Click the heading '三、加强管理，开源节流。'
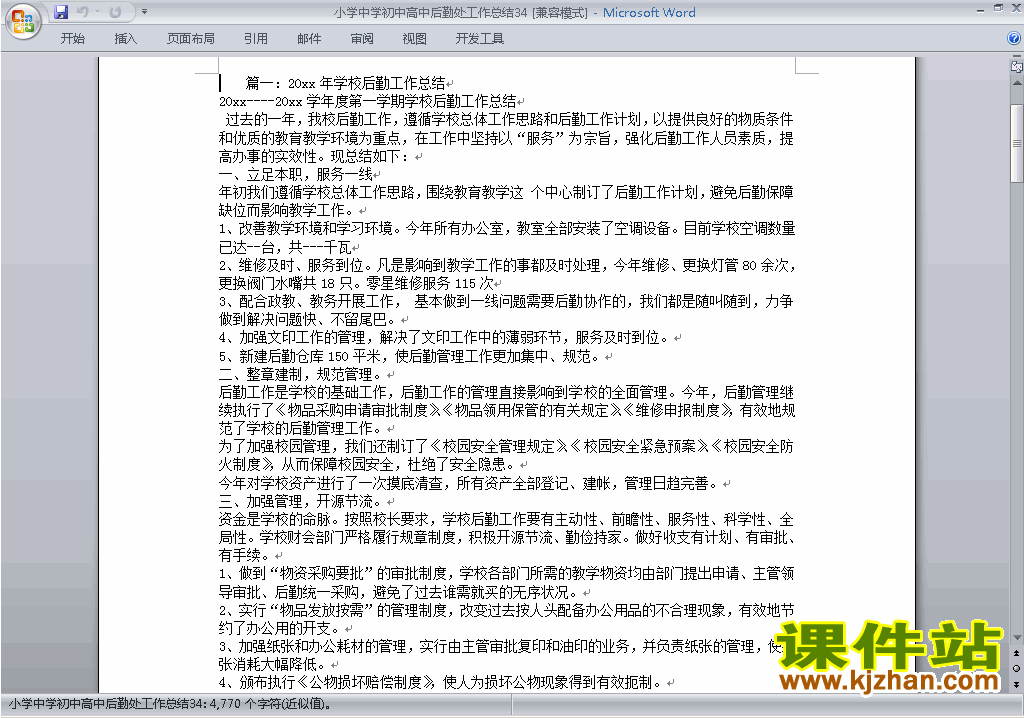Viewport: 1024px width, 718px height. coord(302,501)
